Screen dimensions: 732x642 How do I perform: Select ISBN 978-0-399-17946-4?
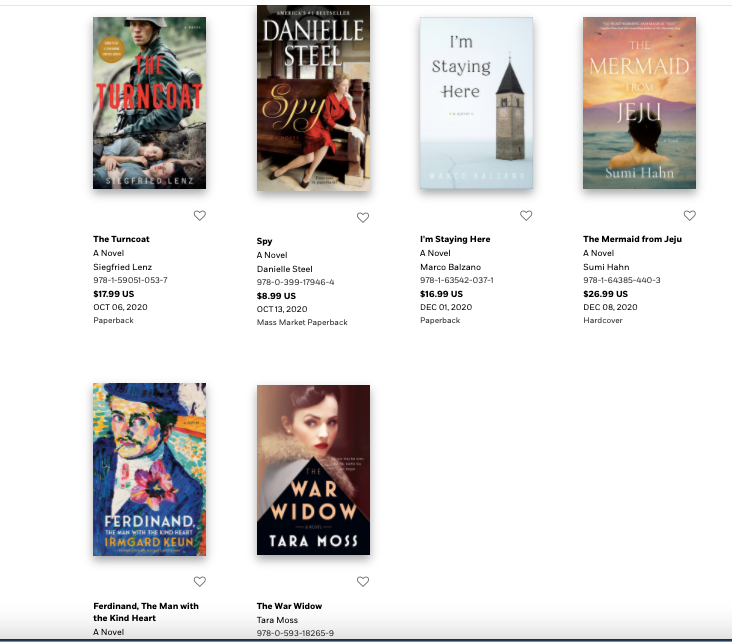click(x=296, y=282)
